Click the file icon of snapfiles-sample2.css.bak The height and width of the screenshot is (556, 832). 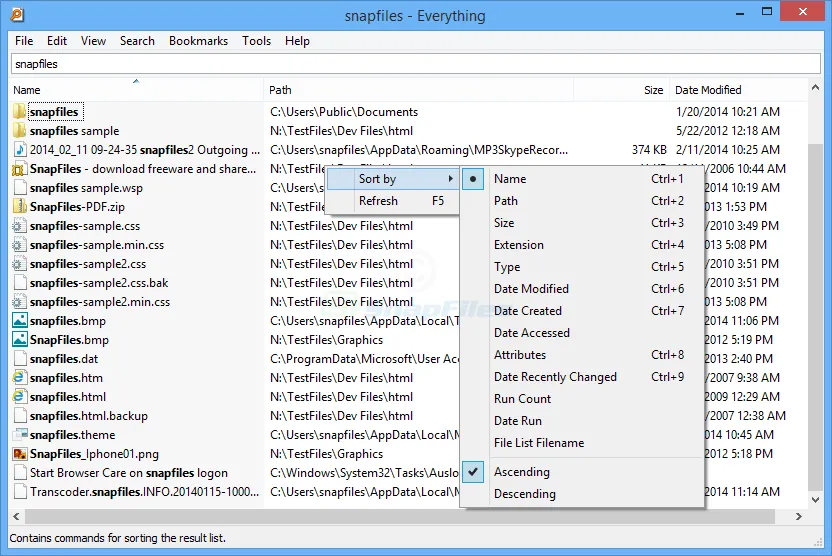pos(20,283)
